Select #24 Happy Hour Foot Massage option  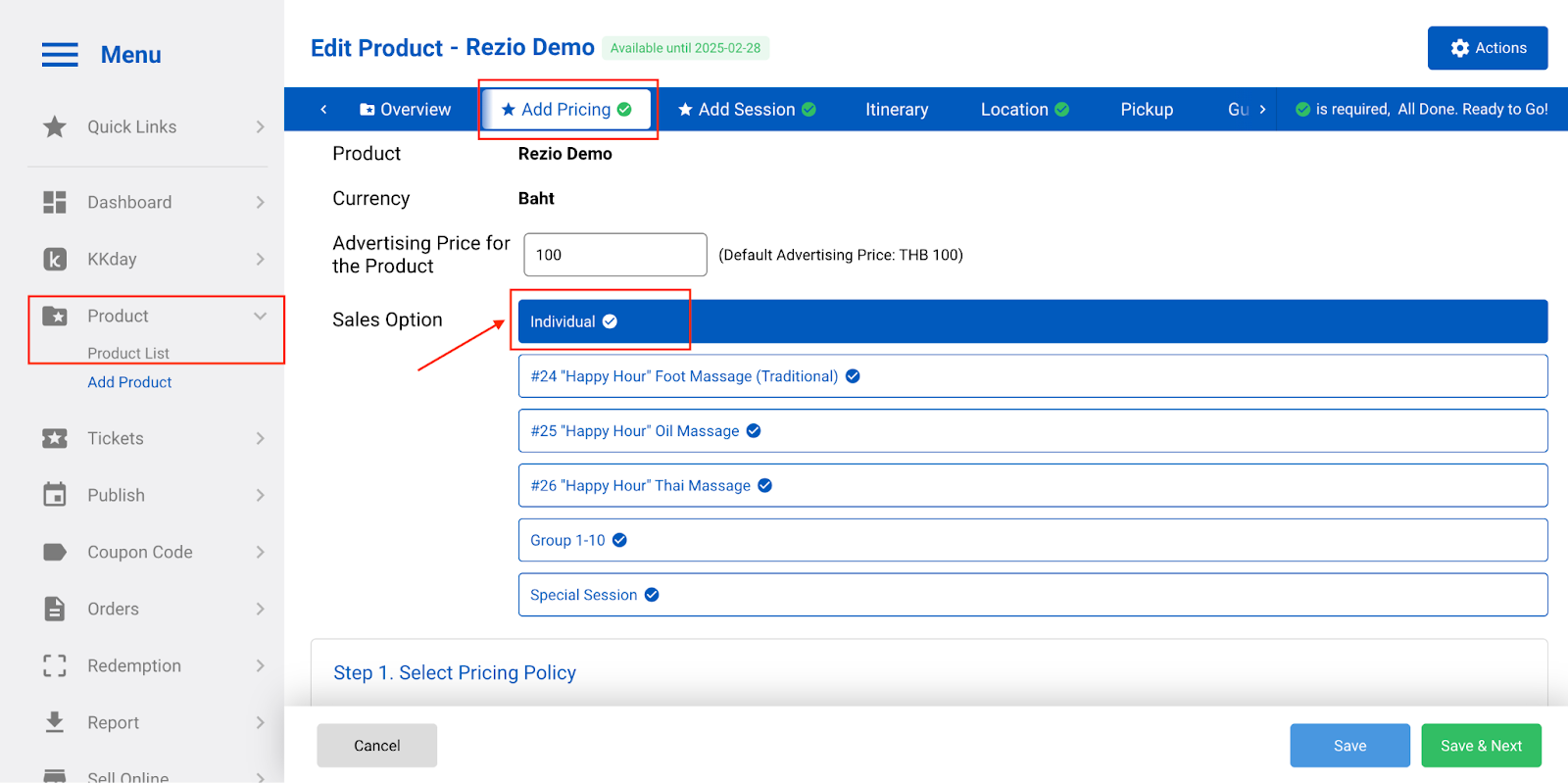coord(1033,376)
